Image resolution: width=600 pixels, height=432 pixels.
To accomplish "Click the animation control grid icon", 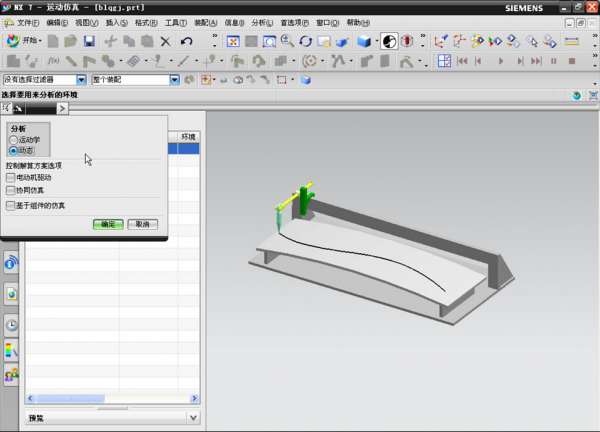I will click(444, 61).
